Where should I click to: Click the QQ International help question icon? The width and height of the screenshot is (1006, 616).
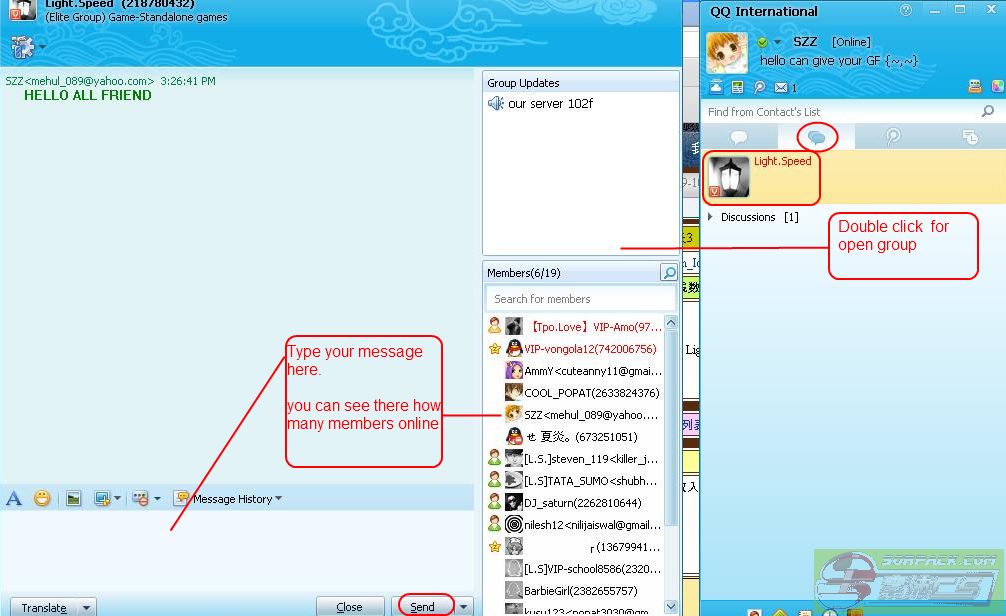coord(905,10)
